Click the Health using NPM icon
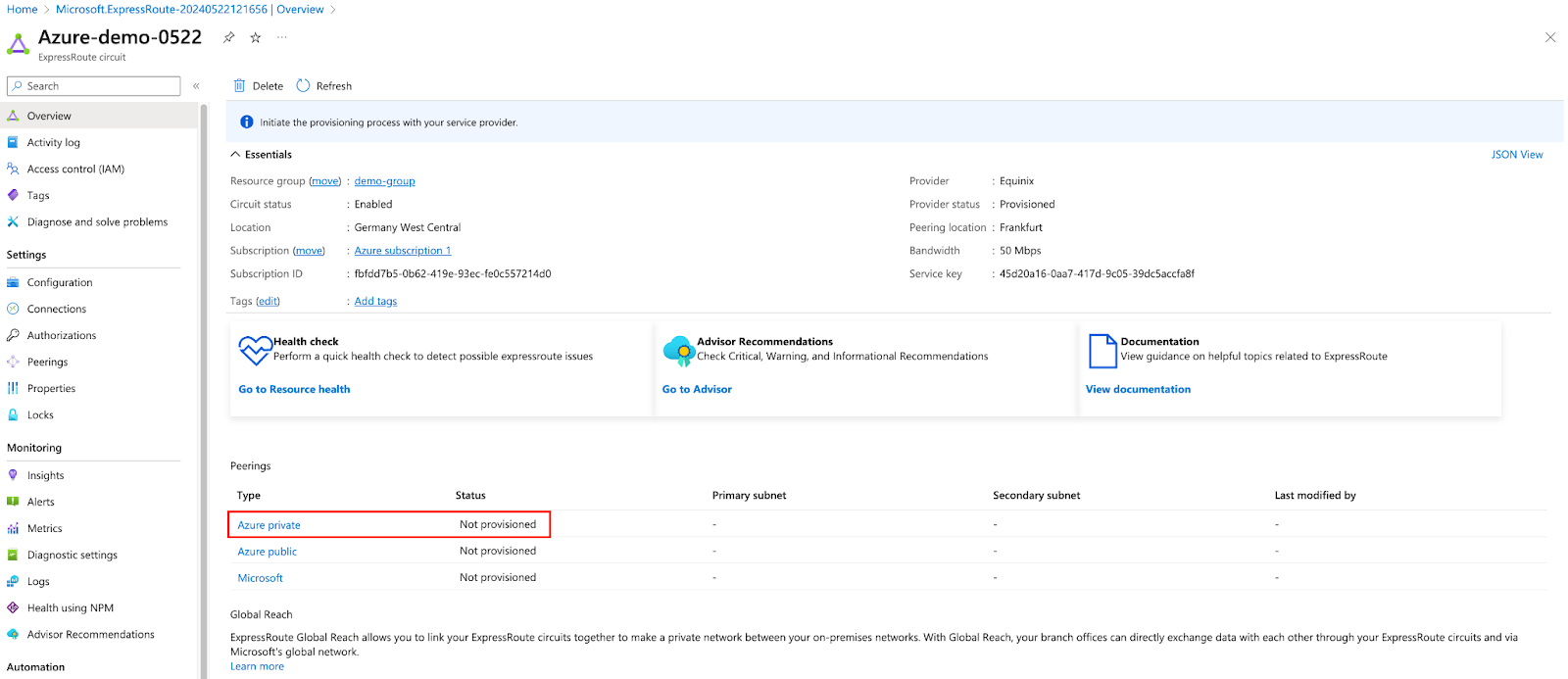 coord(13,607)
